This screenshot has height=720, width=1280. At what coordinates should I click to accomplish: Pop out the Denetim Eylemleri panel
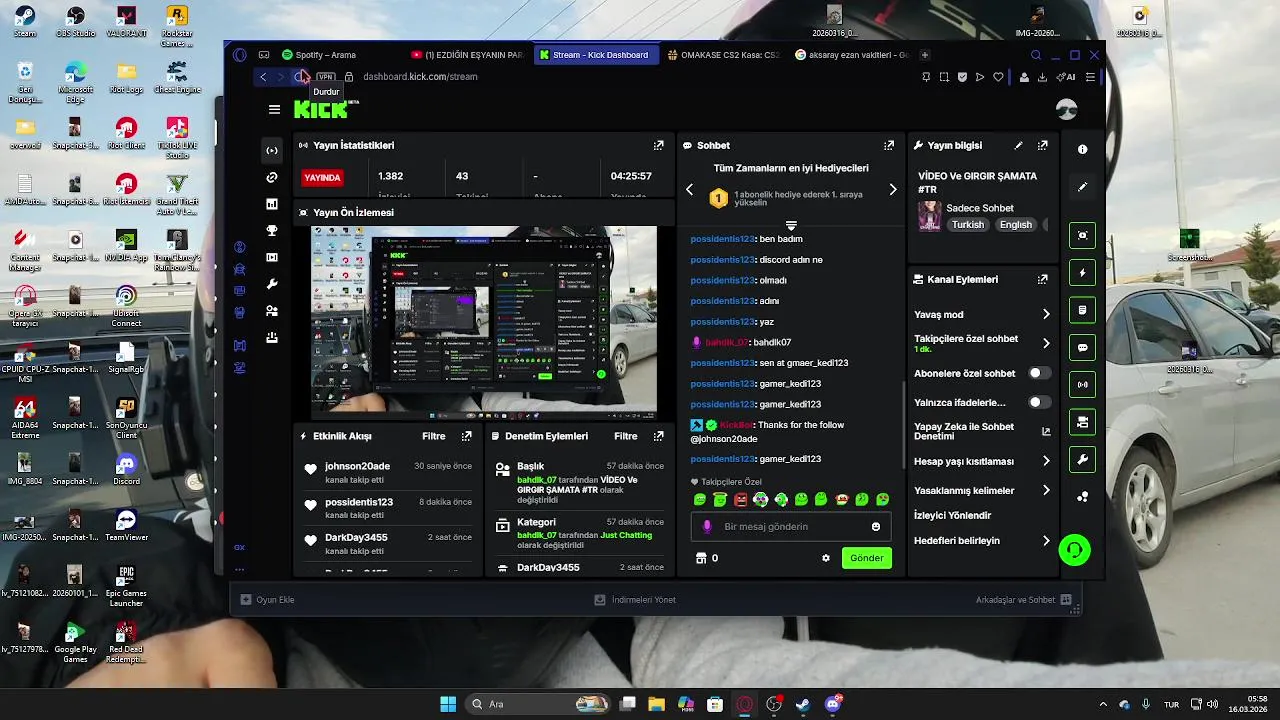pyautogui.click(x=658, y=436)
